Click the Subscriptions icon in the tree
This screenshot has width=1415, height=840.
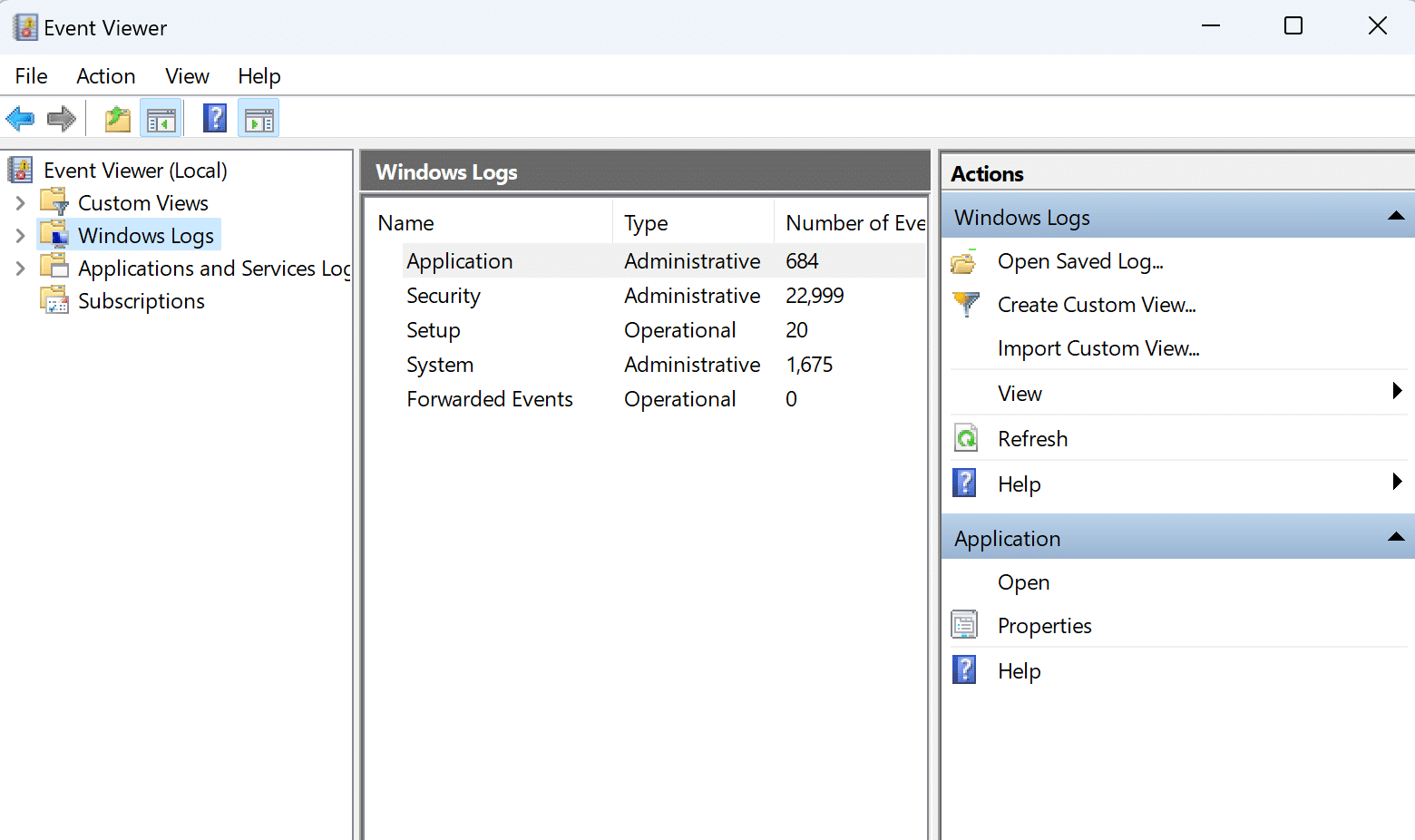pos(54,299)
